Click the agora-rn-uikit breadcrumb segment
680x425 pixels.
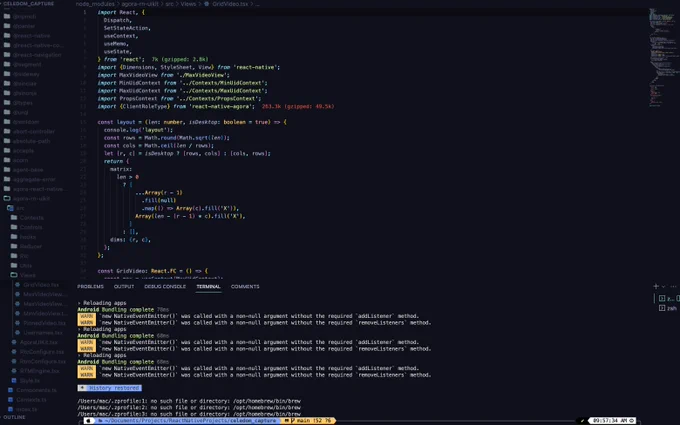pos(140,4)
